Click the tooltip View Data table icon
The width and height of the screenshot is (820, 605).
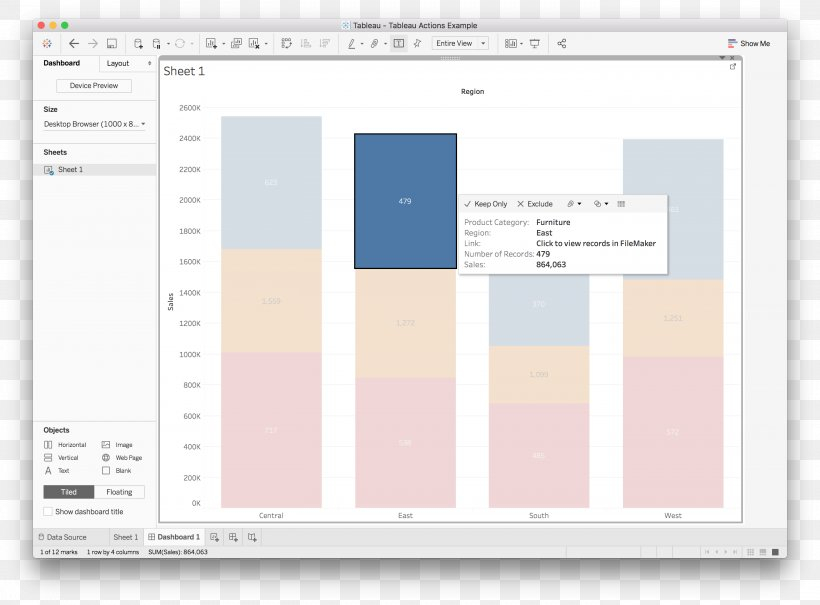click(x=621, y=204)
